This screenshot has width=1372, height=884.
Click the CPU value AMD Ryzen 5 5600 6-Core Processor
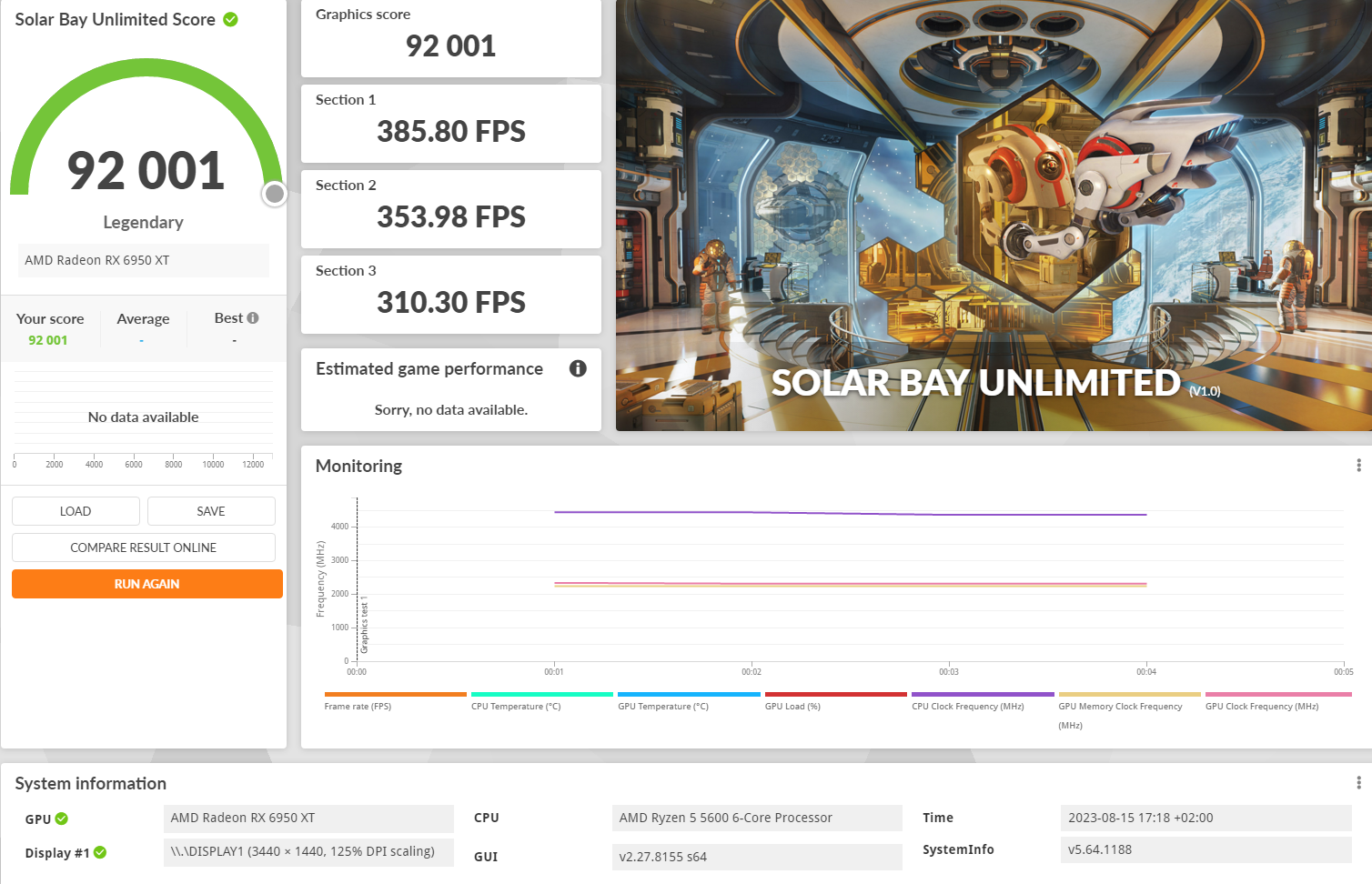(x=757, y=818)
